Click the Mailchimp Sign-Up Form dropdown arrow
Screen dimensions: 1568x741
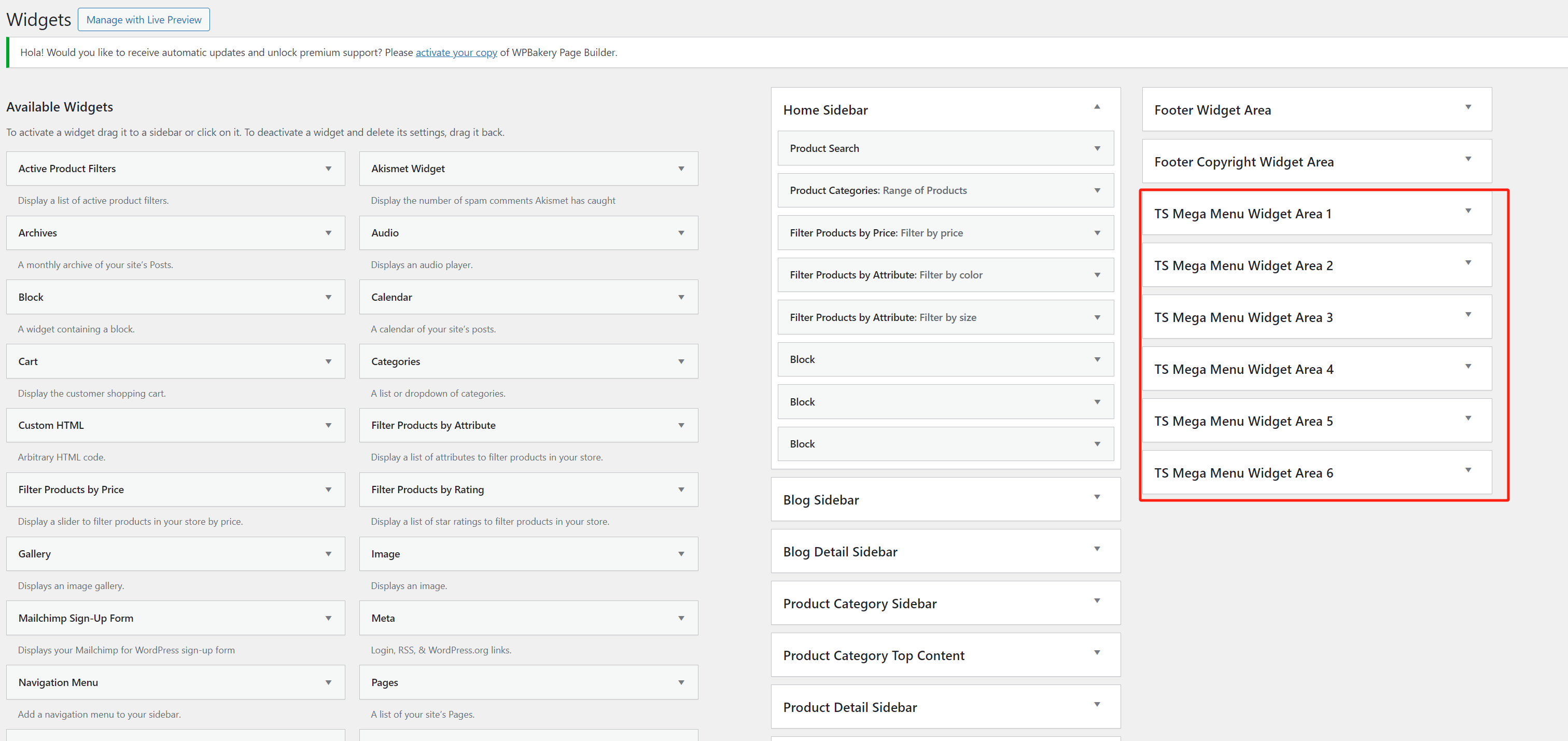pyautogui.click(x=328, y=617)
